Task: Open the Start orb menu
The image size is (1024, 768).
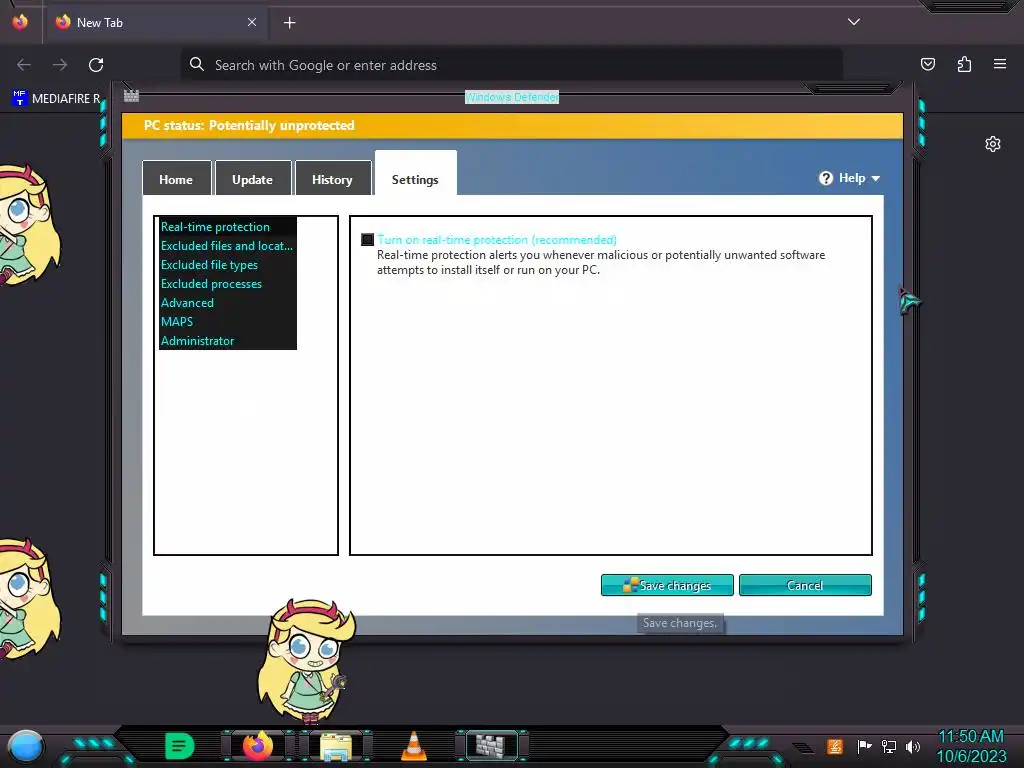Action: (x=26, y=747)
